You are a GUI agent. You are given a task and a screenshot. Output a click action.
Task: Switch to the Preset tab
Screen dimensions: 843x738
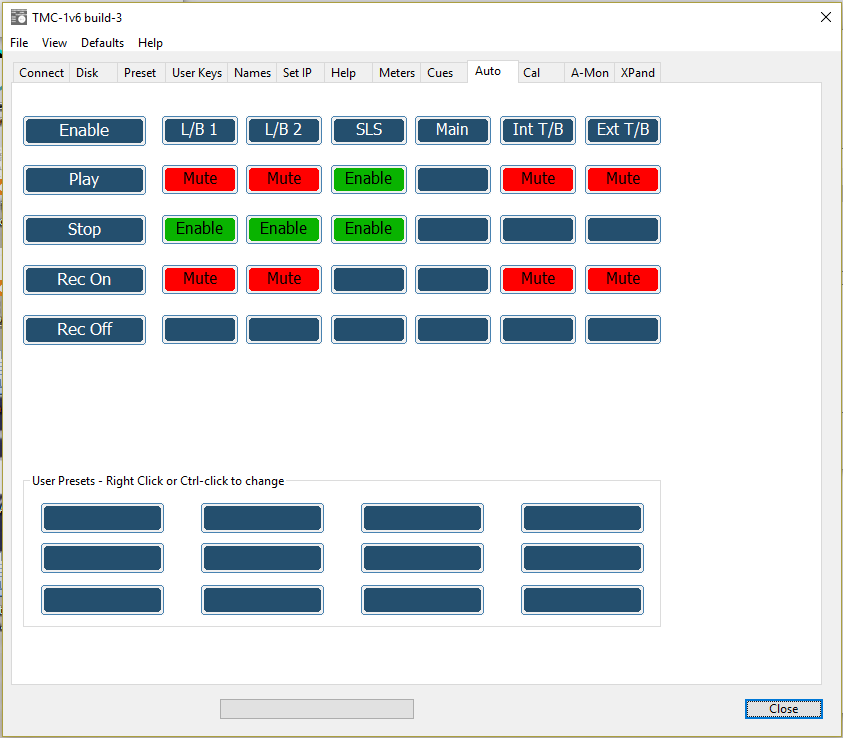click(140, 73)
